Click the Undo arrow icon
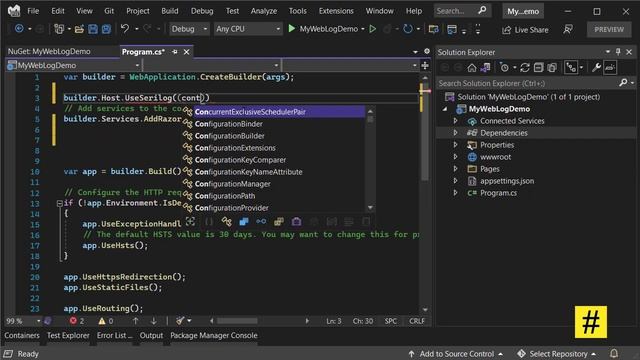 (125, 29)
